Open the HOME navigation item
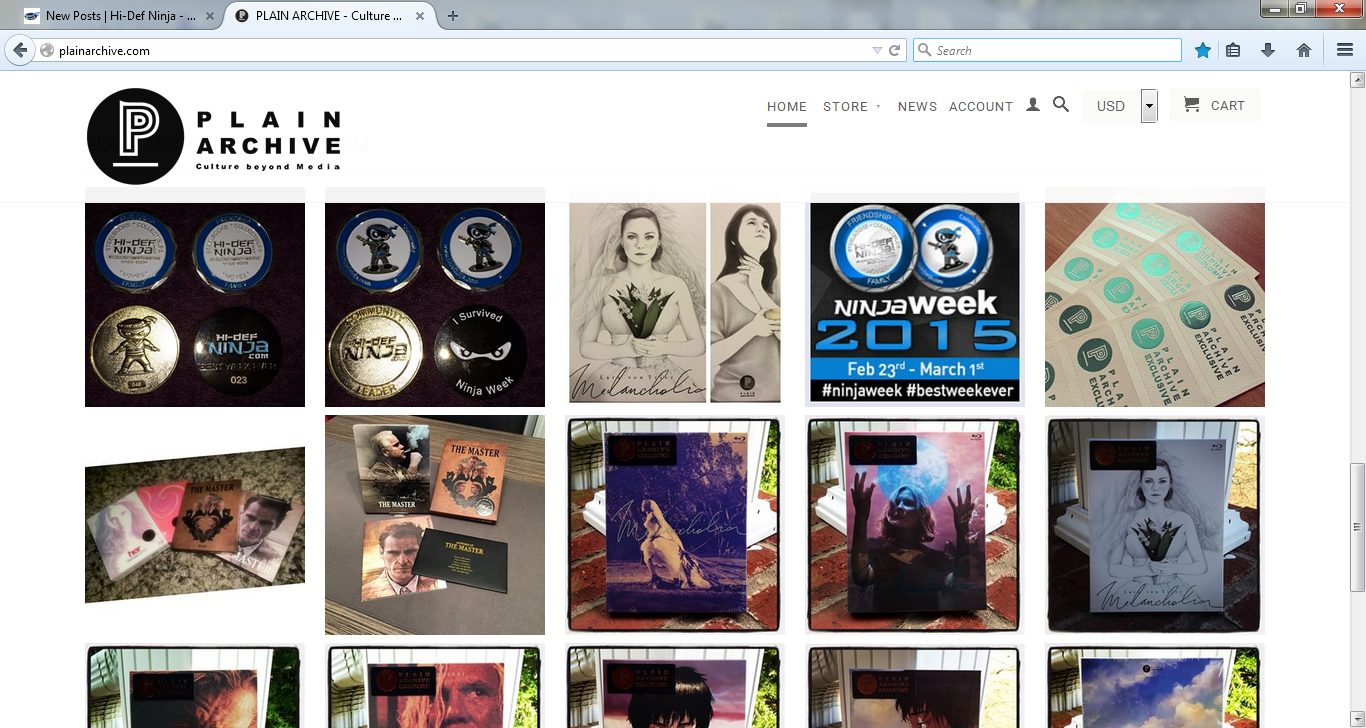This screenshot has height=728, width=1366. [787, 106]
